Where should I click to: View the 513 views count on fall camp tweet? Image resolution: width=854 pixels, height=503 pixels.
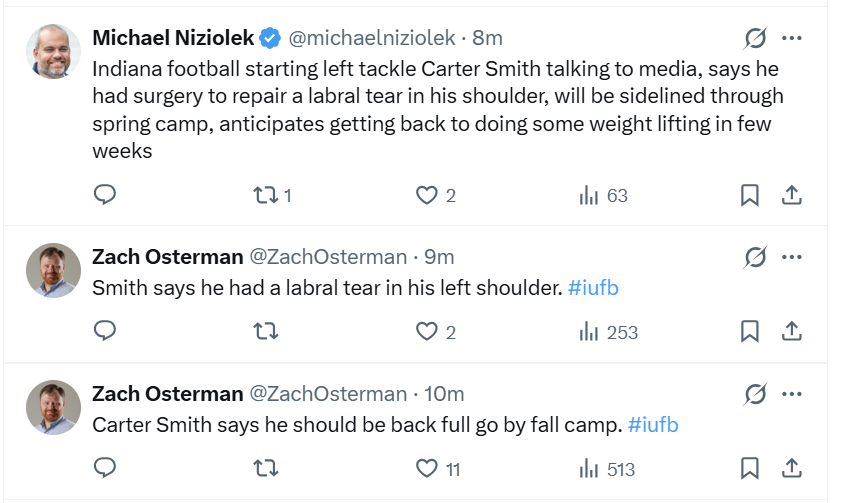pyautogui.click(x=607, y=468)
